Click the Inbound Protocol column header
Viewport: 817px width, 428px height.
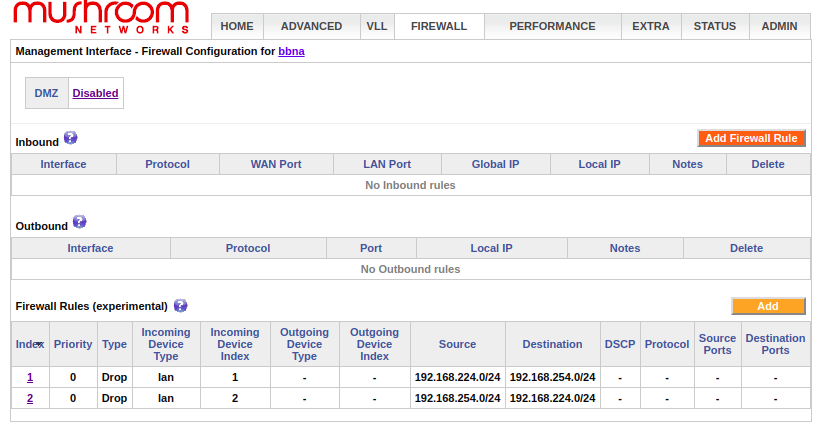pyautogui.click(x=167, y=164)
